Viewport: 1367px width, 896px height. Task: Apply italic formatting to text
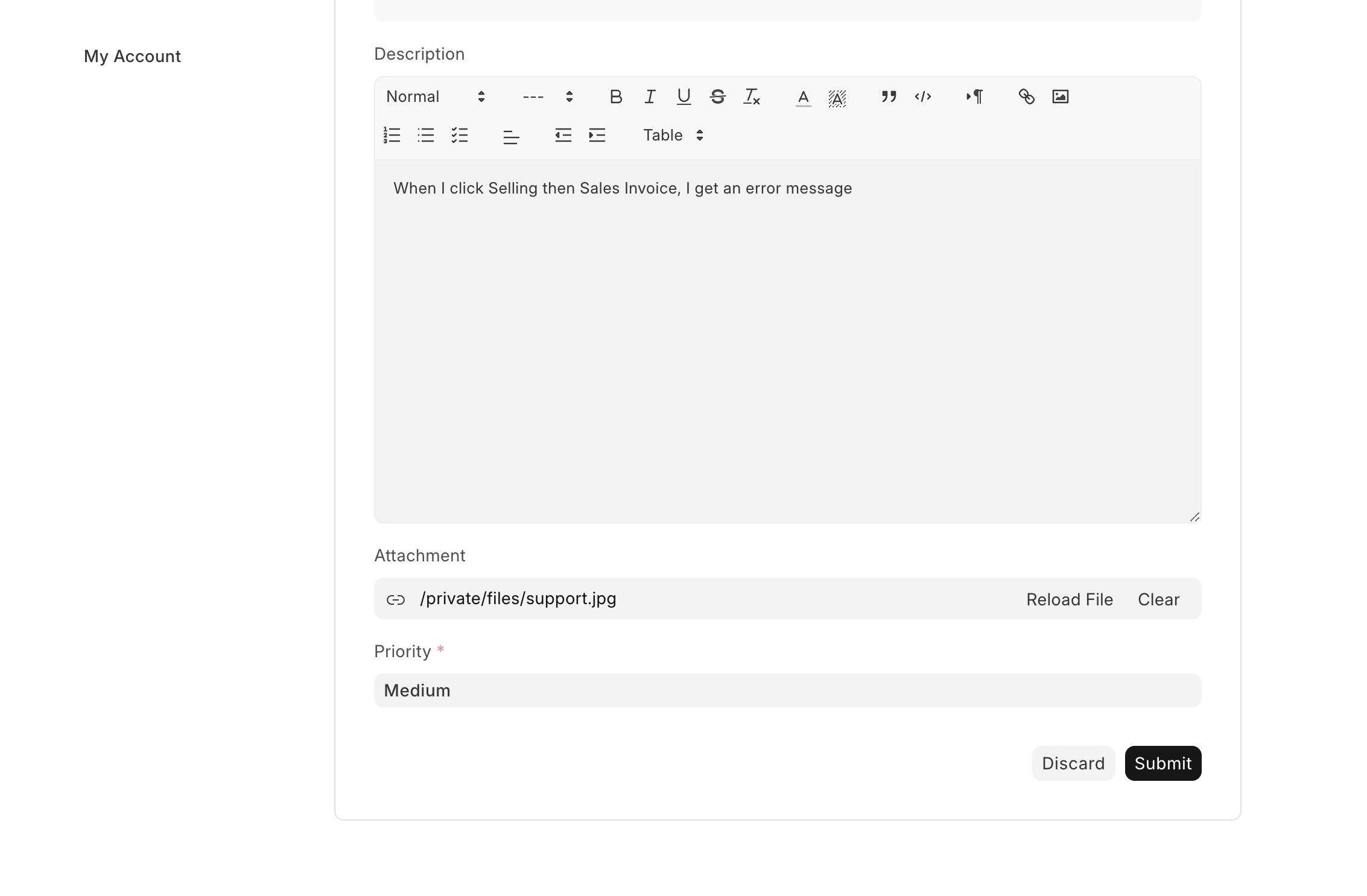pos(650,96)
